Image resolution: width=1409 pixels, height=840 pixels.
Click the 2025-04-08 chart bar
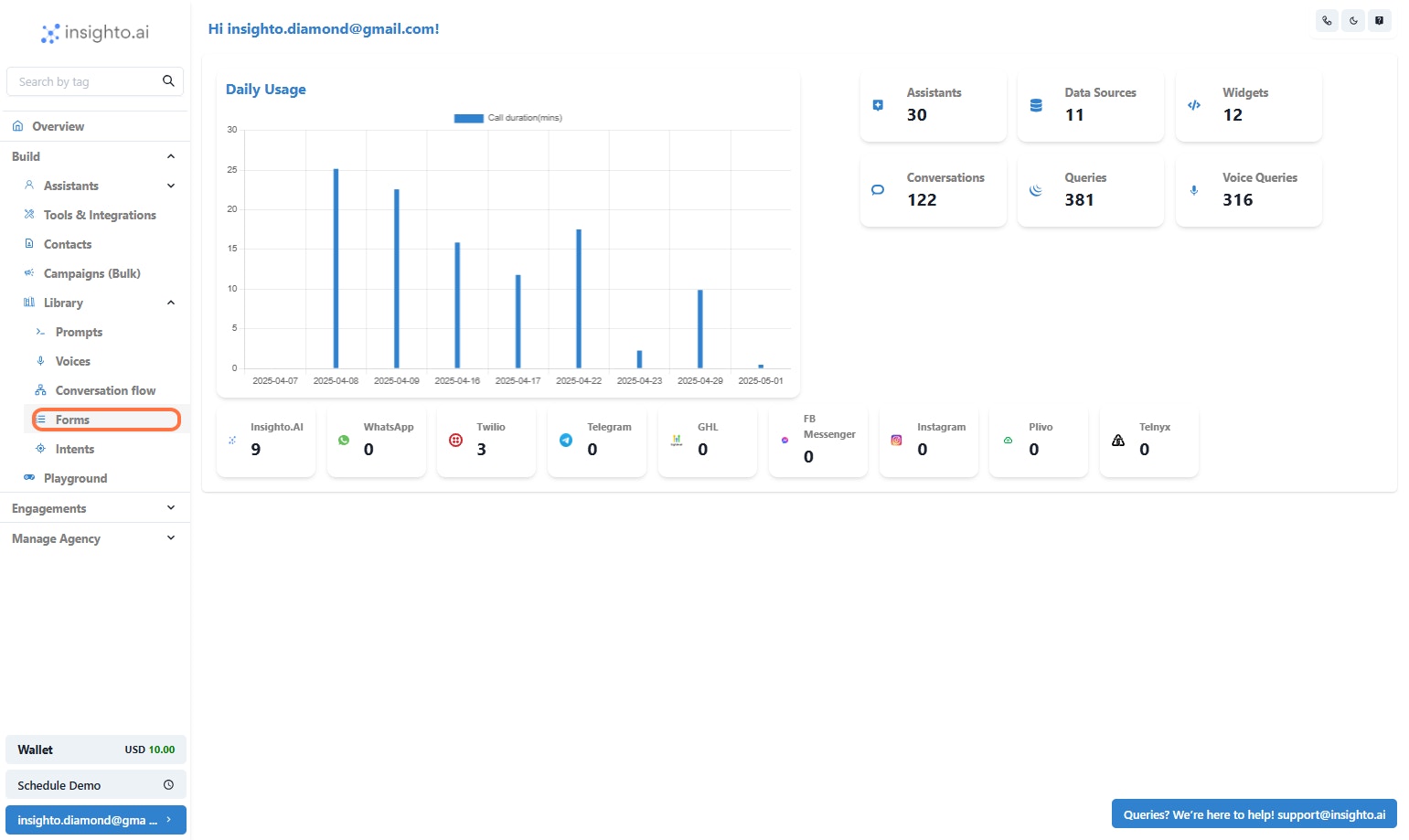pos(336,269)
